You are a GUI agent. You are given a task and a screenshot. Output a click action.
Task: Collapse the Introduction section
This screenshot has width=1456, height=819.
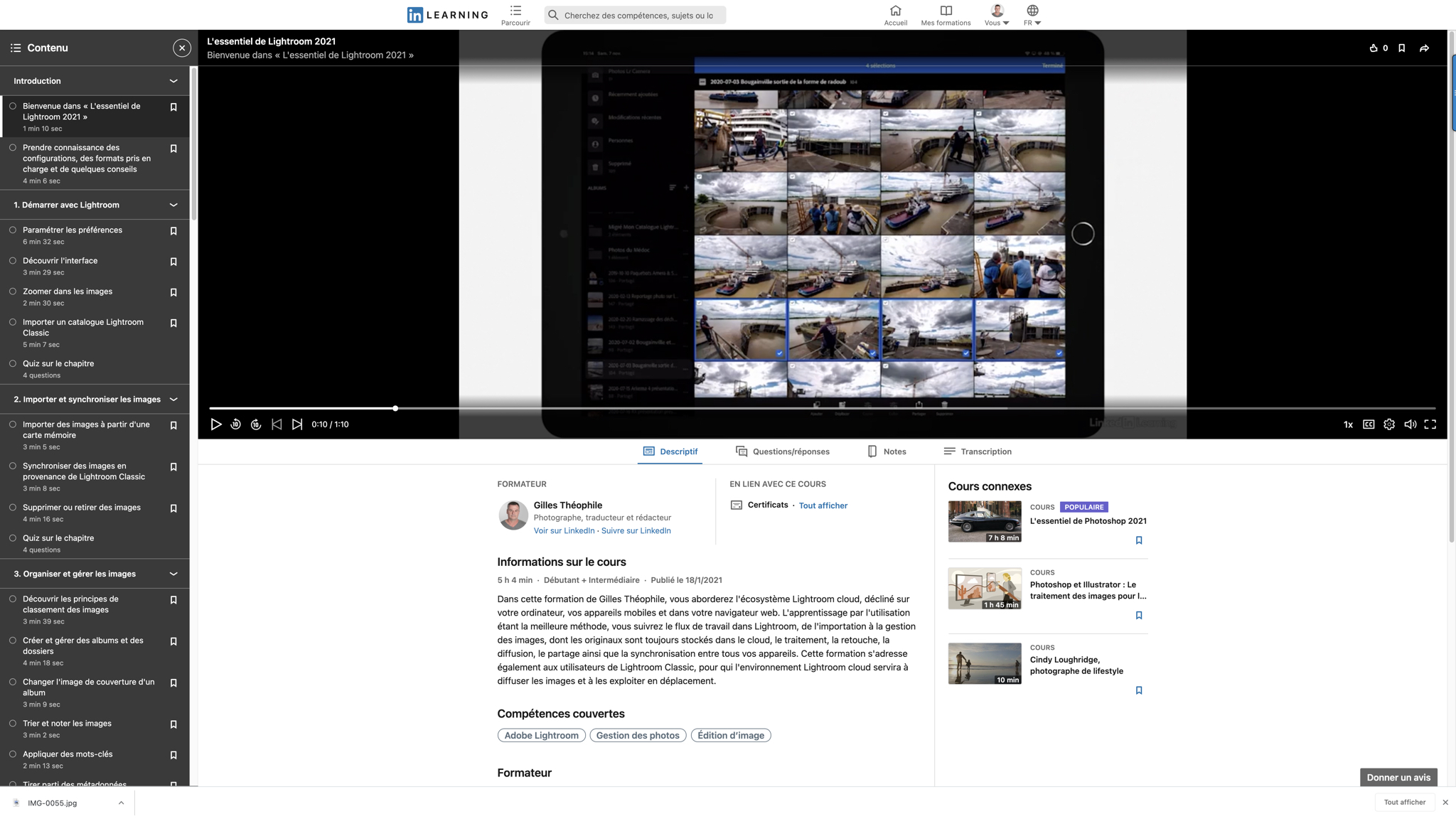[x=173, y=81]
